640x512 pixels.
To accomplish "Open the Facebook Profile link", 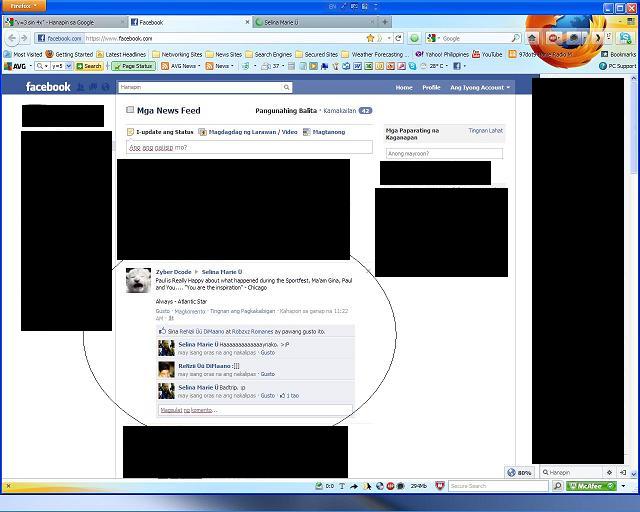I will [431, 87].
